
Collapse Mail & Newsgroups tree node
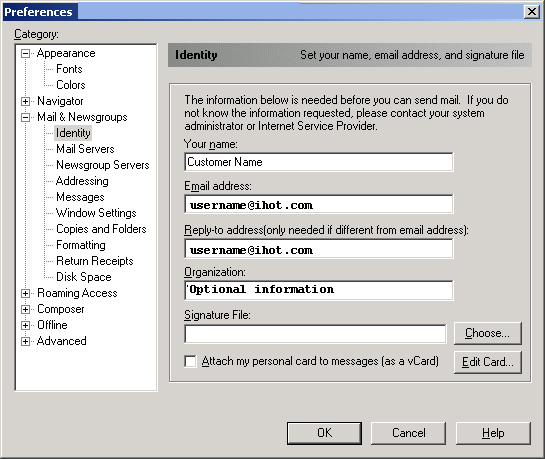click(x=25, y=117)
